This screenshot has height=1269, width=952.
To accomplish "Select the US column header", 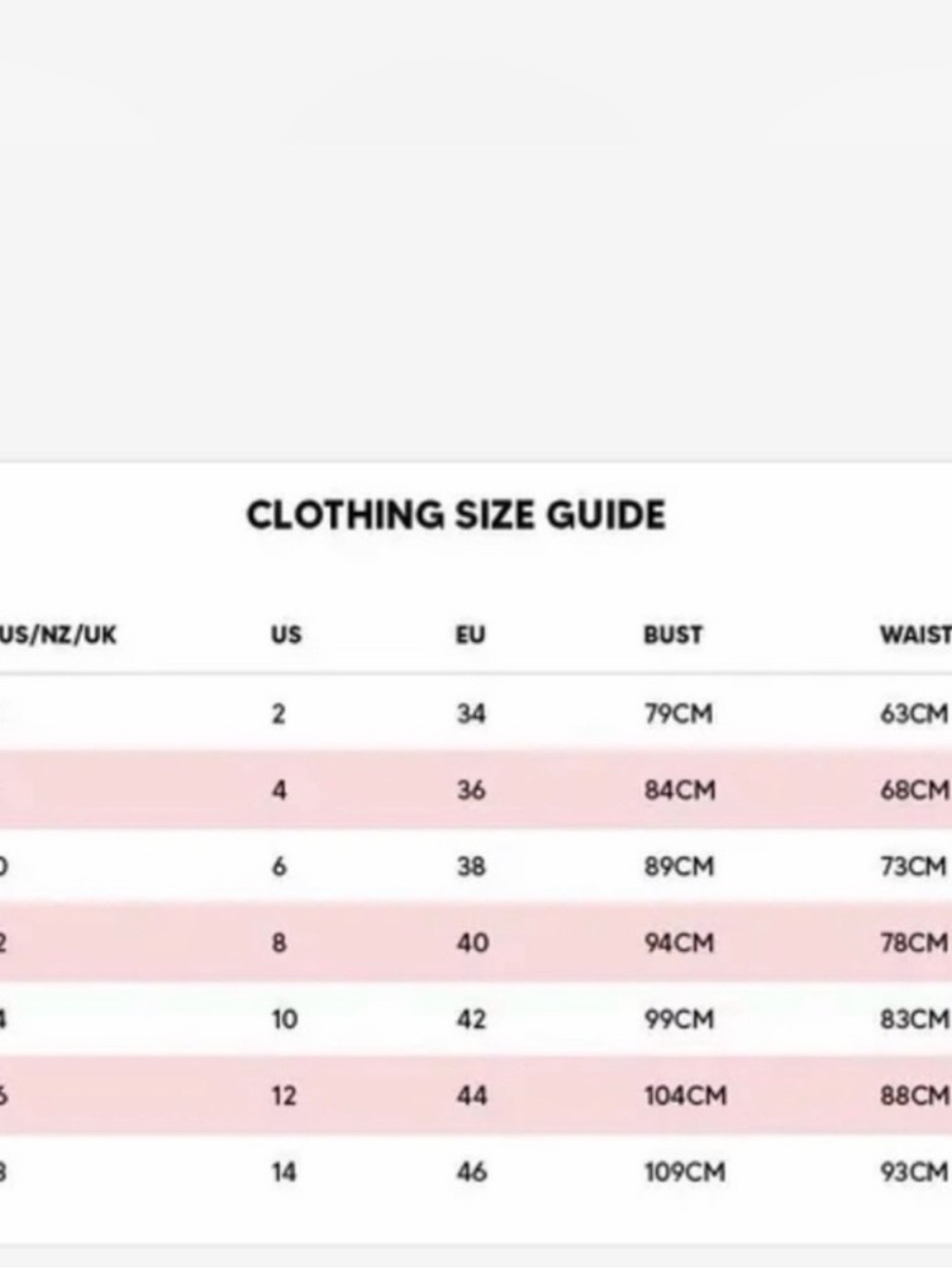I will click(x=286, y=635).
